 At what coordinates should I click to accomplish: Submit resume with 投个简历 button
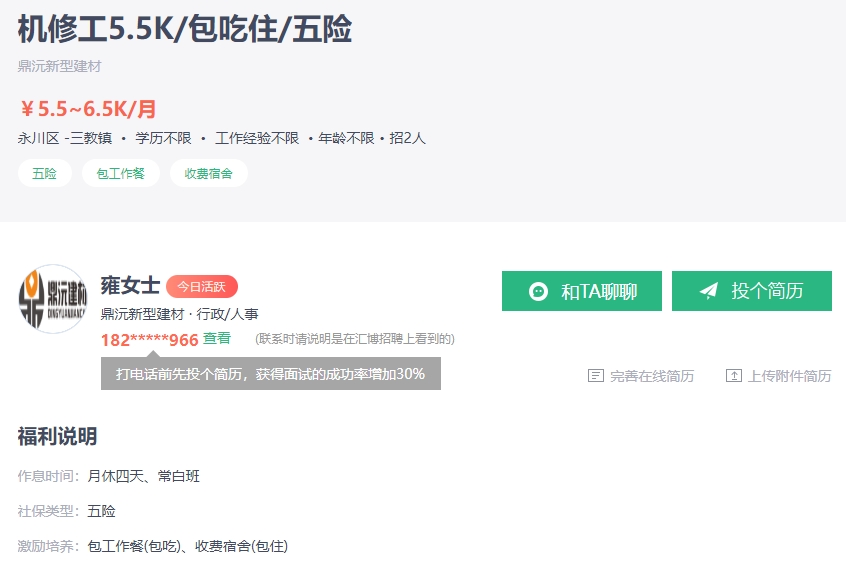[x=752, y=291]
